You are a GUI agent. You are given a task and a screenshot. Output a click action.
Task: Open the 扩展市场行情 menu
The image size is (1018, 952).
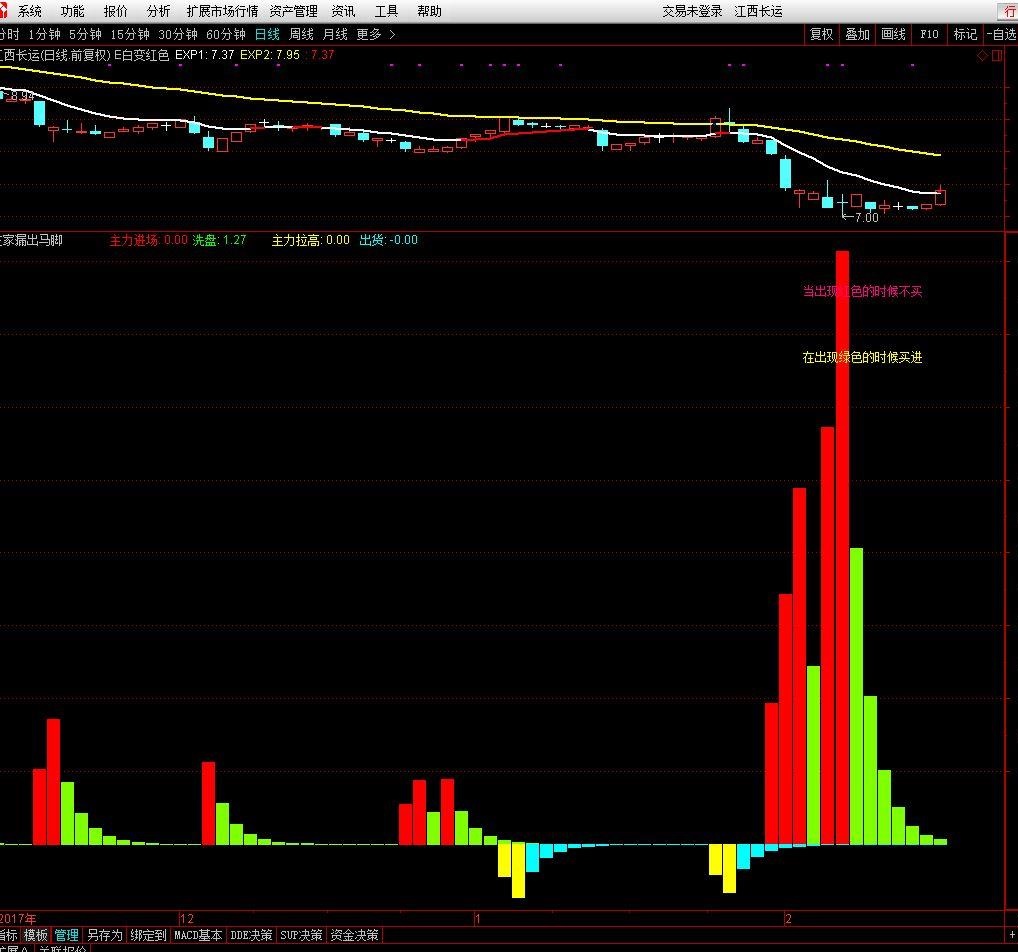pos(222,11)
